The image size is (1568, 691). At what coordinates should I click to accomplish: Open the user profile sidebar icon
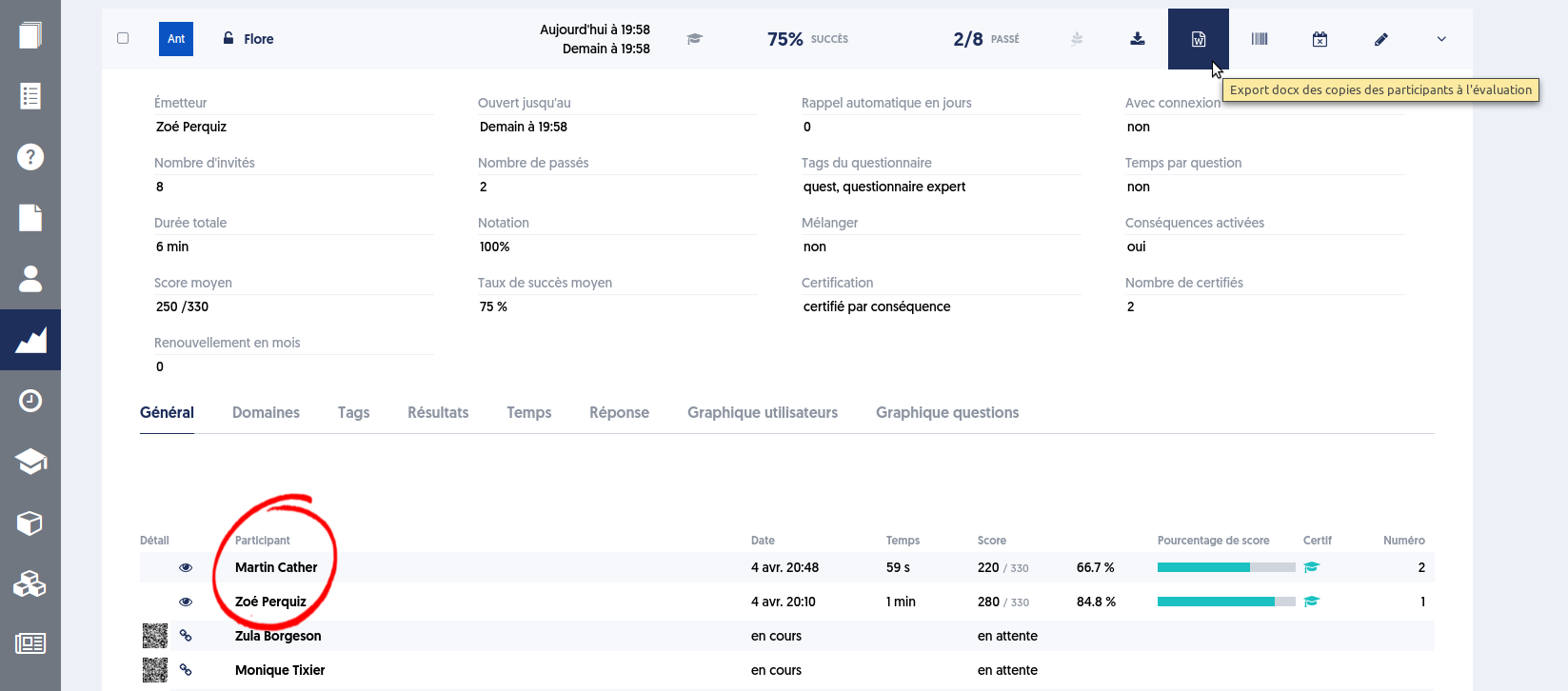point(30,279)
